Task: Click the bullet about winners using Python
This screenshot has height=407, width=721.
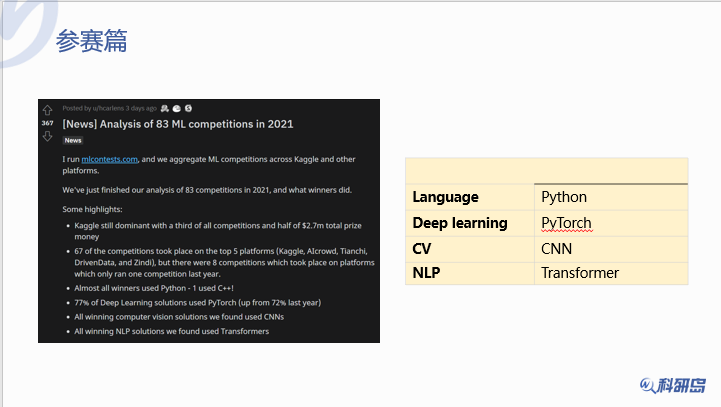Action: [x=154, y=288]
